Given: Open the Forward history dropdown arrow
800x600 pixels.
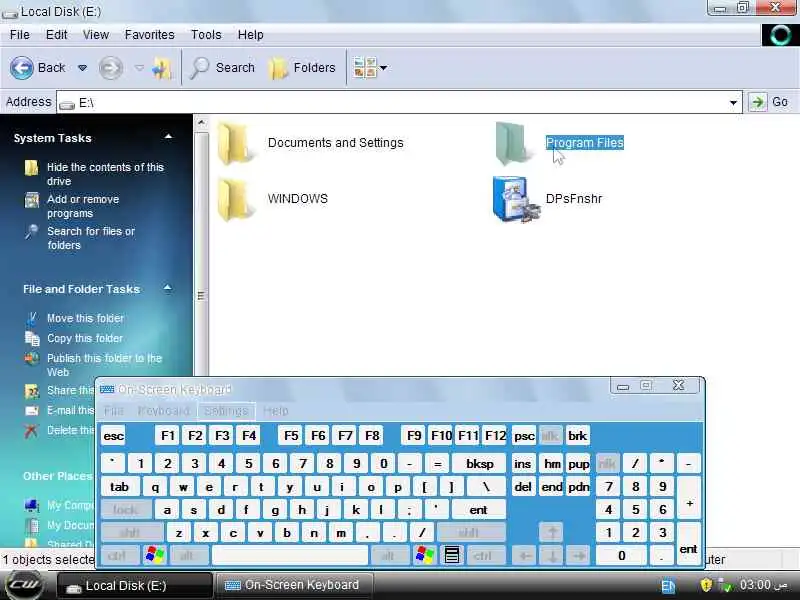Looking at the screenshot, I should click(x=139, y=68).
